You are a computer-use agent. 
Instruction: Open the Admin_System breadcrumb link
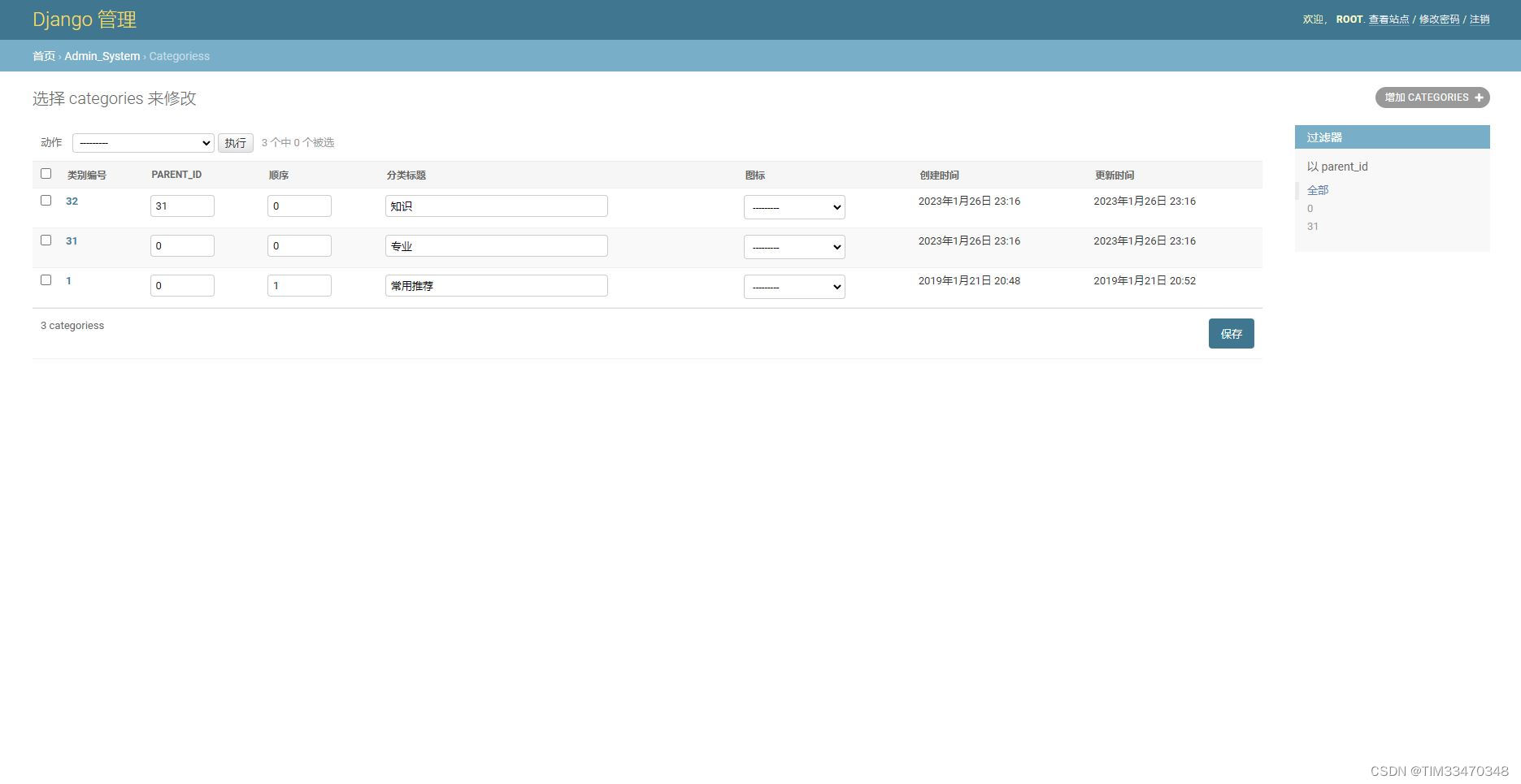tap(102, 56)
